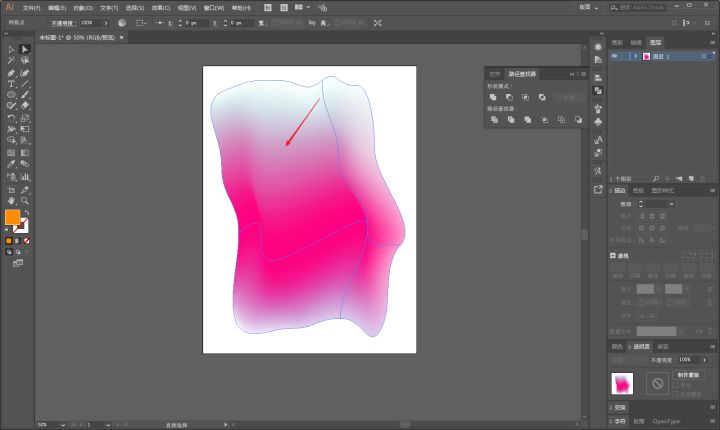Select the Rotate tool
720x430 pixels.
click(x=11, y=117)
